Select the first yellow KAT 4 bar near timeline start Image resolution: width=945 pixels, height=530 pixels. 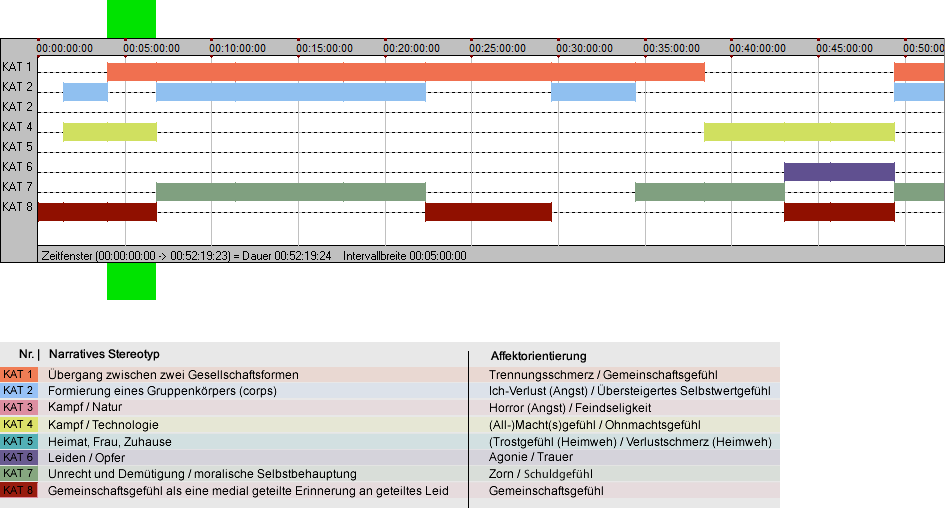tap(110, 131)
